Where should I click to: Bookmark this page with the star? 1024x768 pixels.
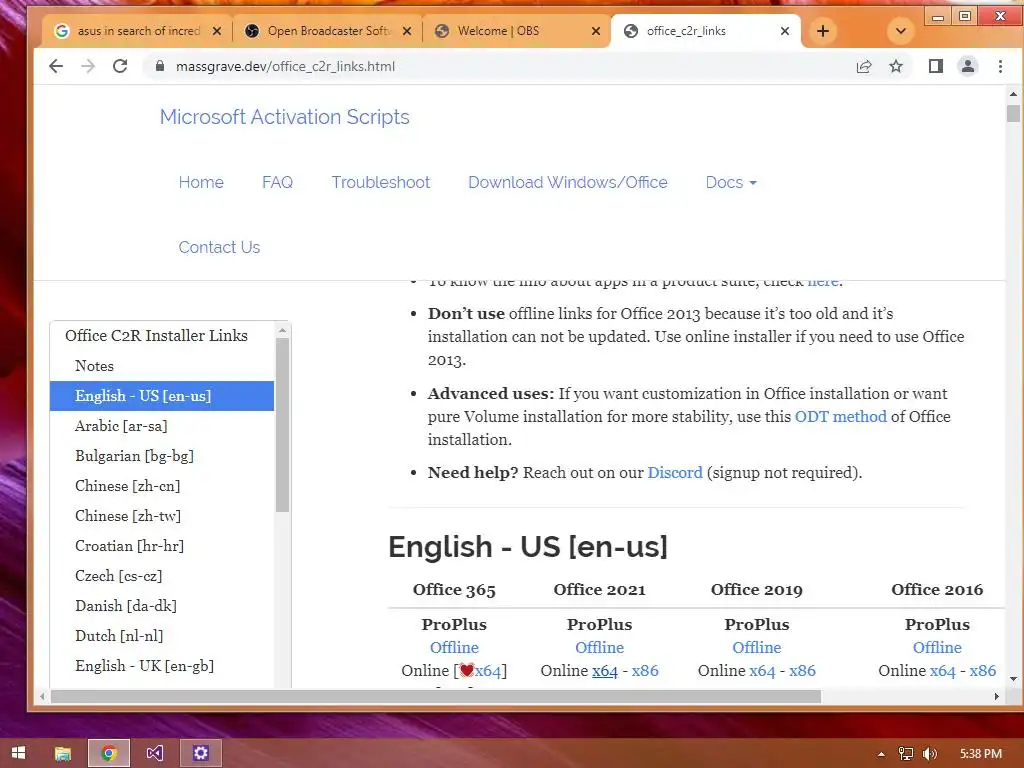[x=896, y=66]
